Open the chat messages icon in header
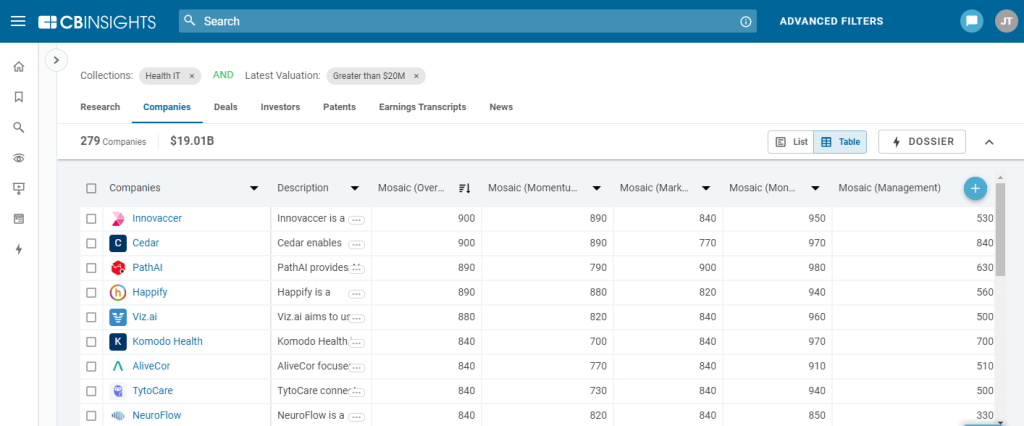Screen dimensions: 1024x426 point(971,21)
